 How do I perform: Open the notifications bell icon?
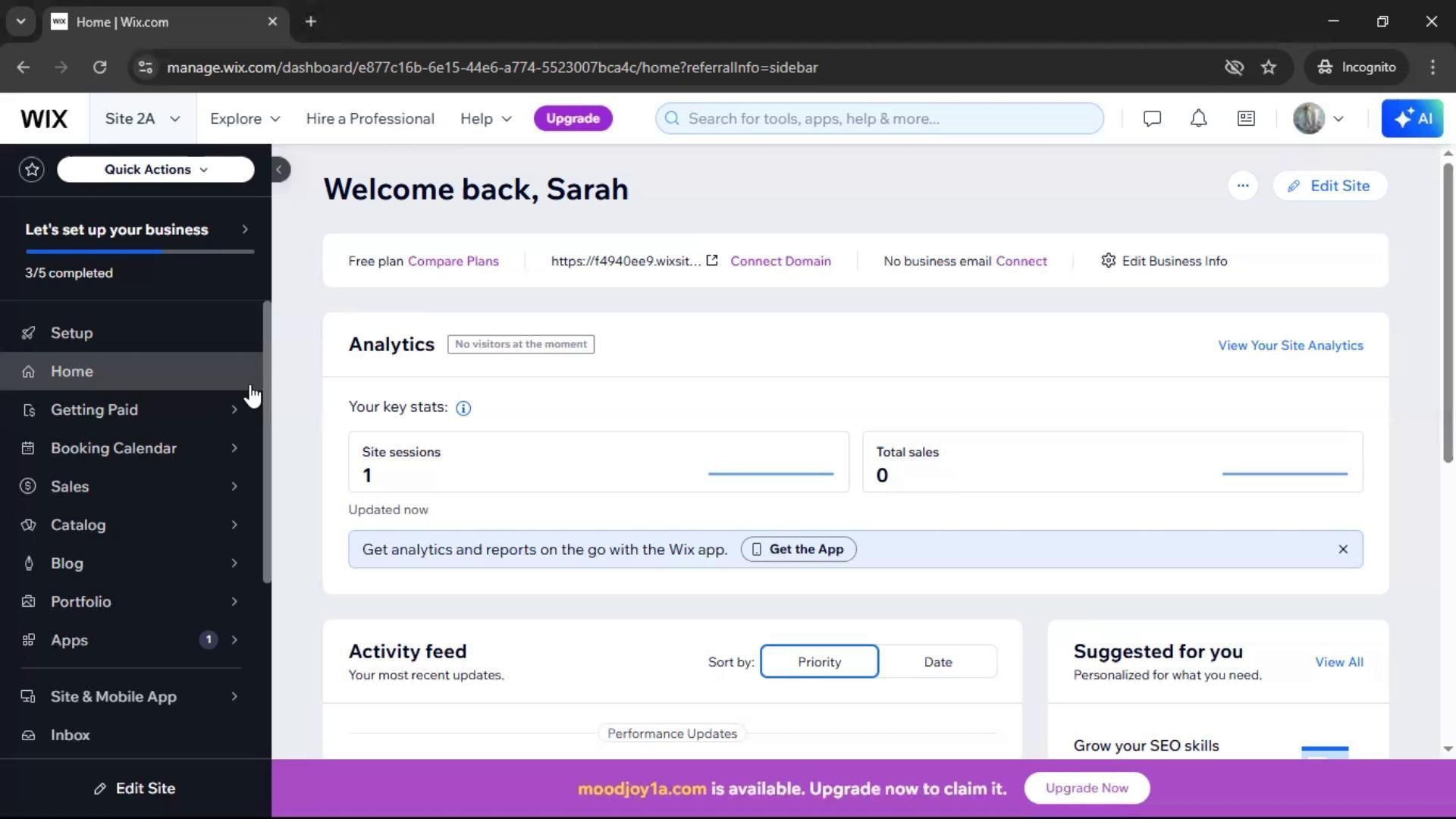[x=1198, y=118]
